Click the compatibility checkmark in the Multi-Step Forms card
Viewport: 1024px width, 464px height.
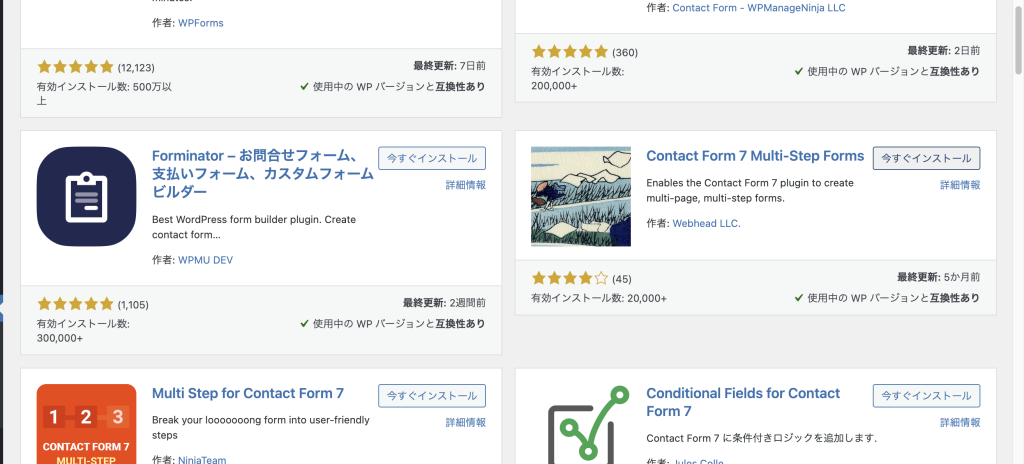[x=799, y=298]
